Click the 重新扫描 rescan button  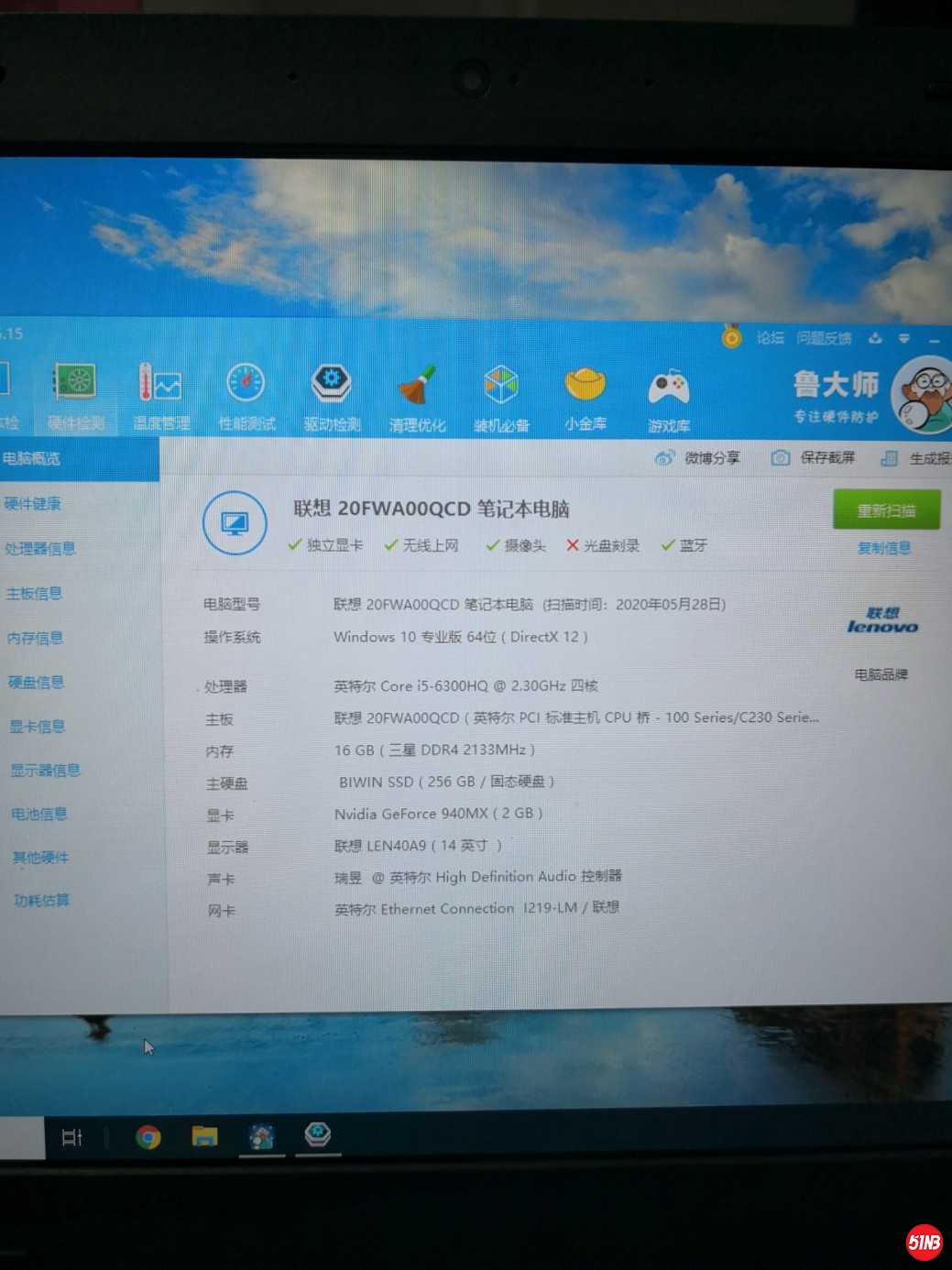[886, 510]
